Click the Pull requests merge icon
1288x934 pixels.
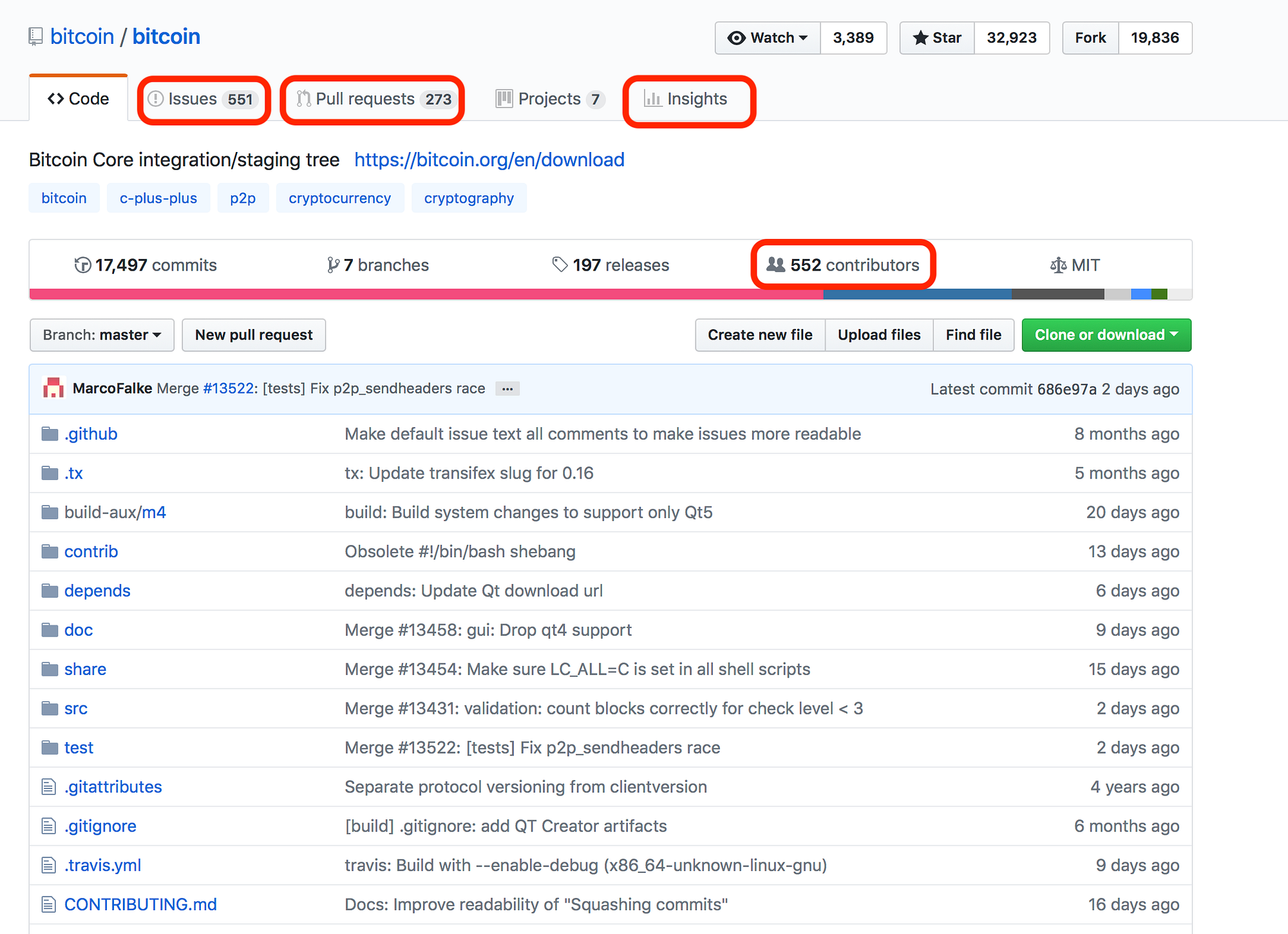coord(304,99)
